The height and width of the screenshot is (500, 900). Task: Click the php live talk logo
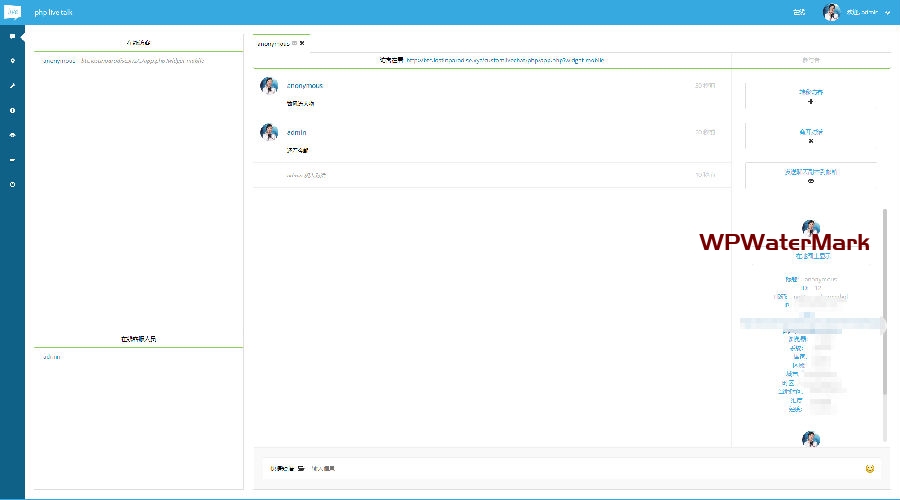click(x=12, y=12)
